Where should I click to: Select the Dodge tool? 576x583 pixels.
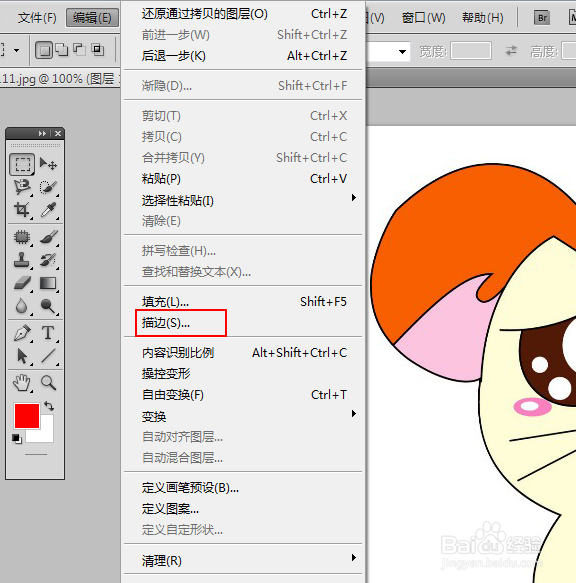pyautogui.click(x=48, y=306)
